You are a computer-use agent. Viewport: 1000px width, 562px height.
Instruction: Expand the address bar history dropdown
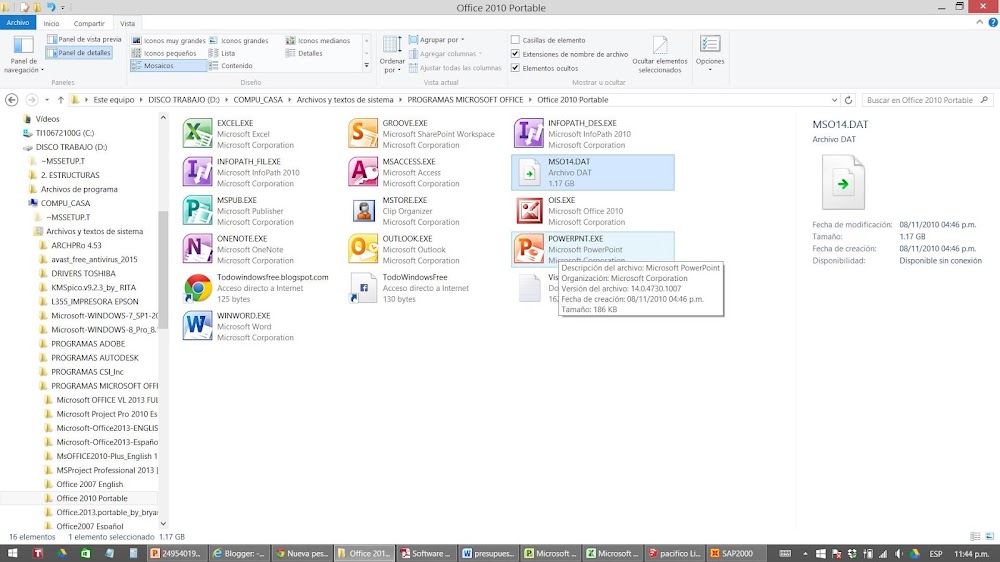click(x=834, y=100)
